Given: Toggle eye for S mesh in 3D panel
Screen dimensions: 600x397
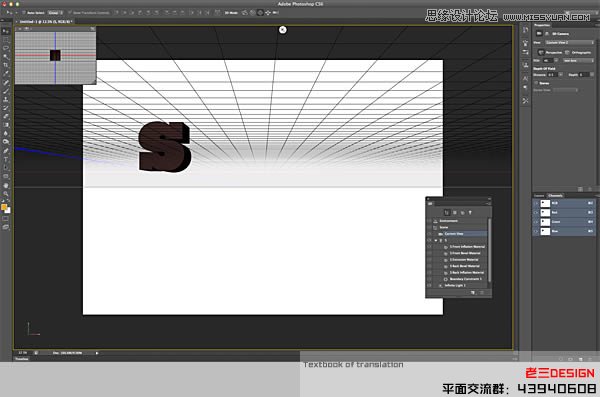Looking at the screenshot, I should (429, 240).
